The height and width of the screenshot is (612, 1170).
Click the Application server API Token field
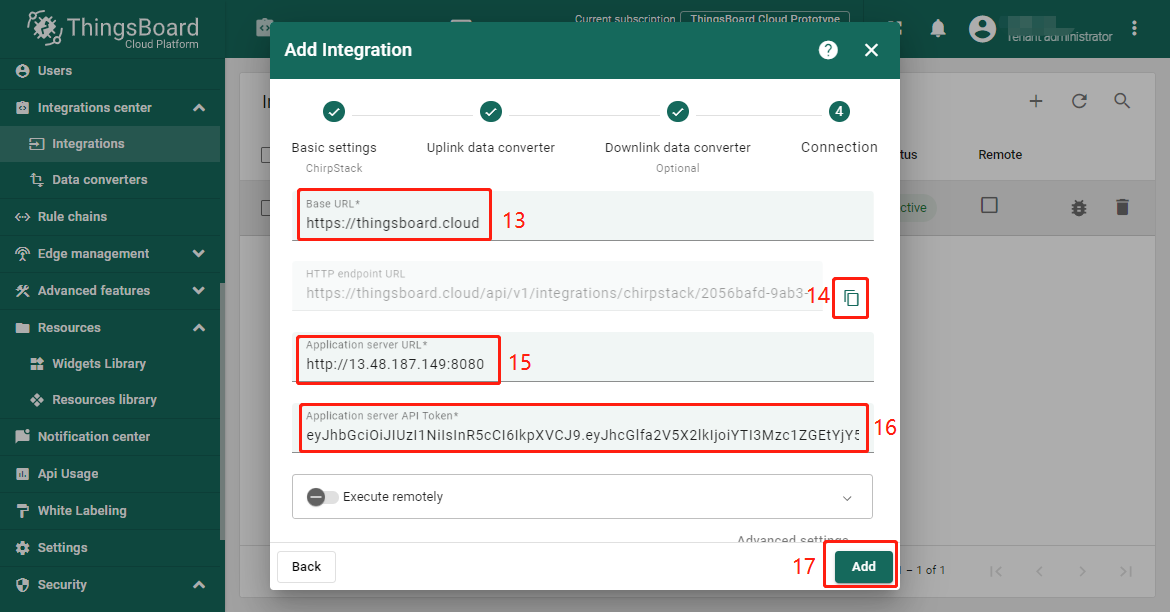tap(582, 428)
